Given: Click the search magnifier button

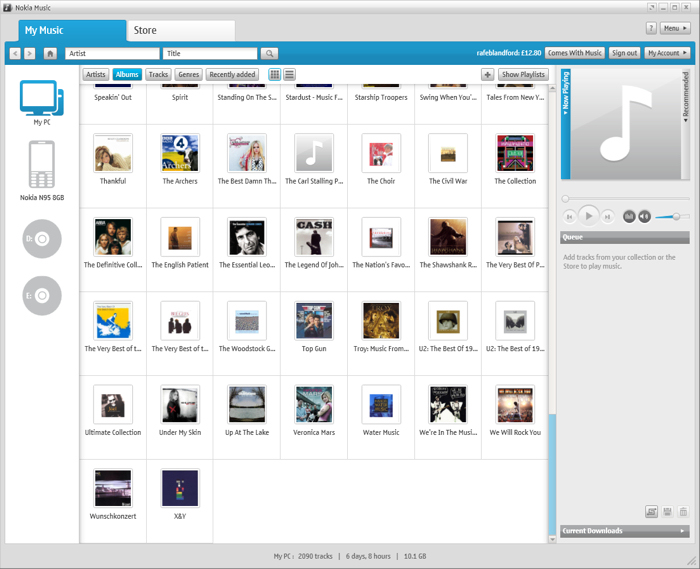Looking at the screenshot, I should (x=270, y=54).
